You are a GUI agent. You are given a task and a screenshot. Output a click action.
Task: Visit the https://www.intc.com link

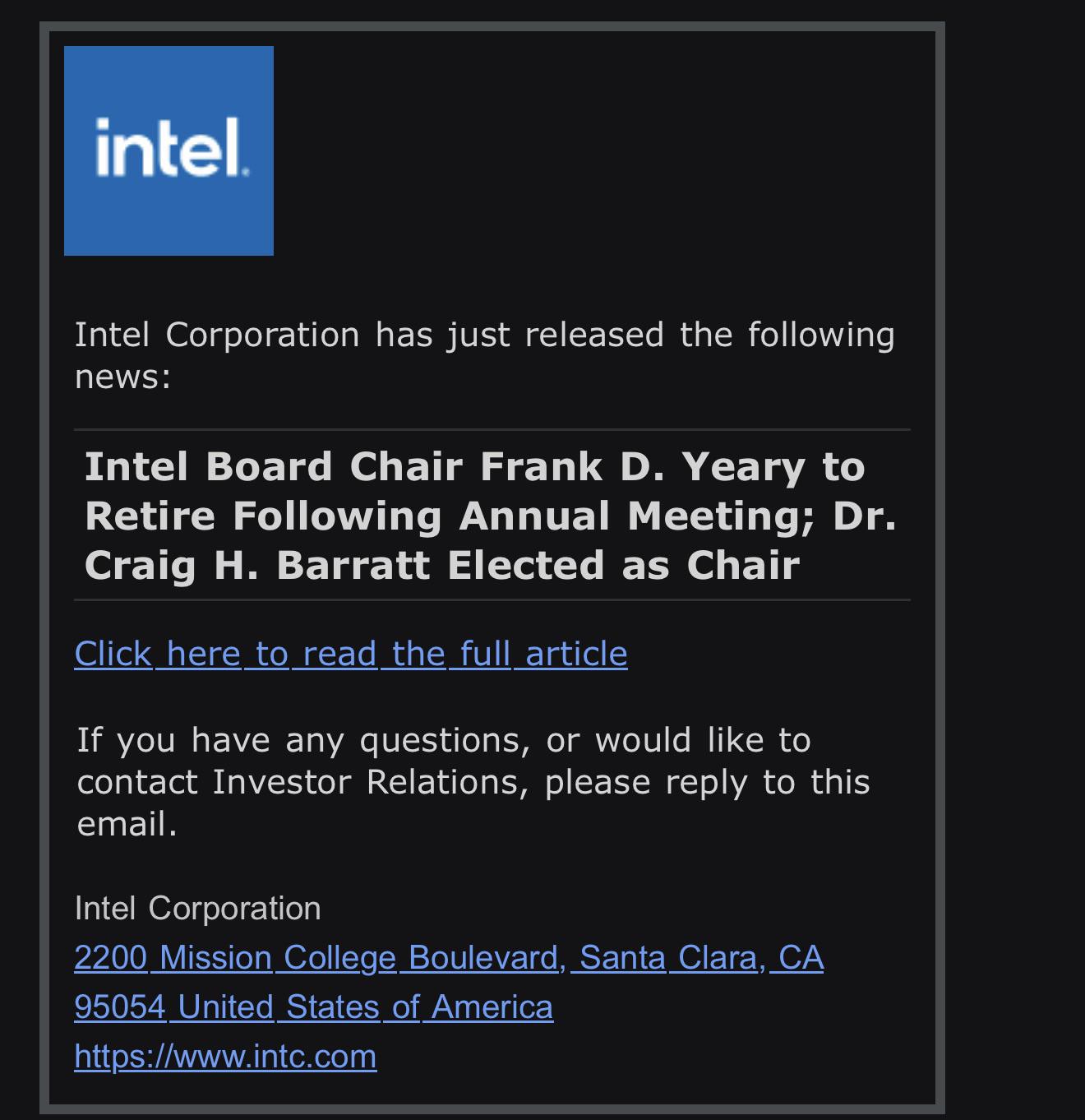pos(225,1056)
